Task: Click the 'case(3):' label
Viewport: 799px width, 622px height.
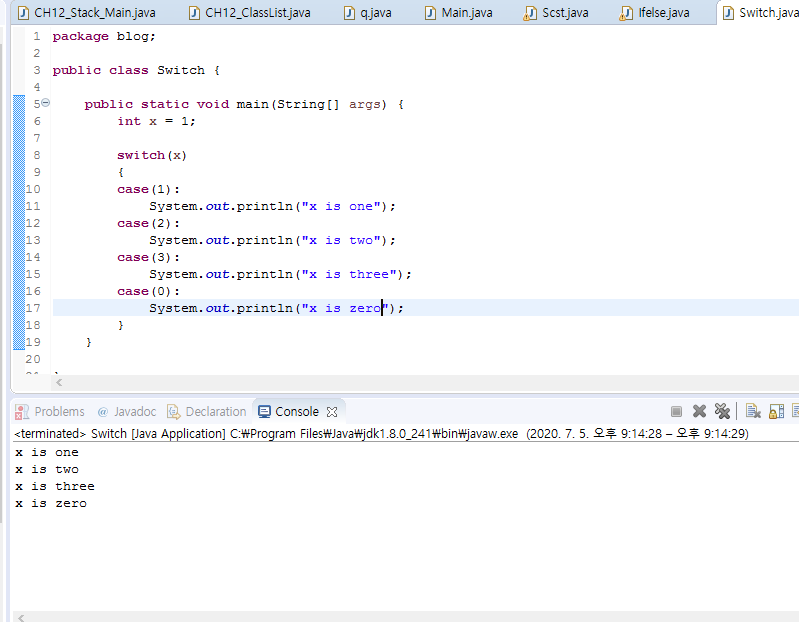Action: 148,257
